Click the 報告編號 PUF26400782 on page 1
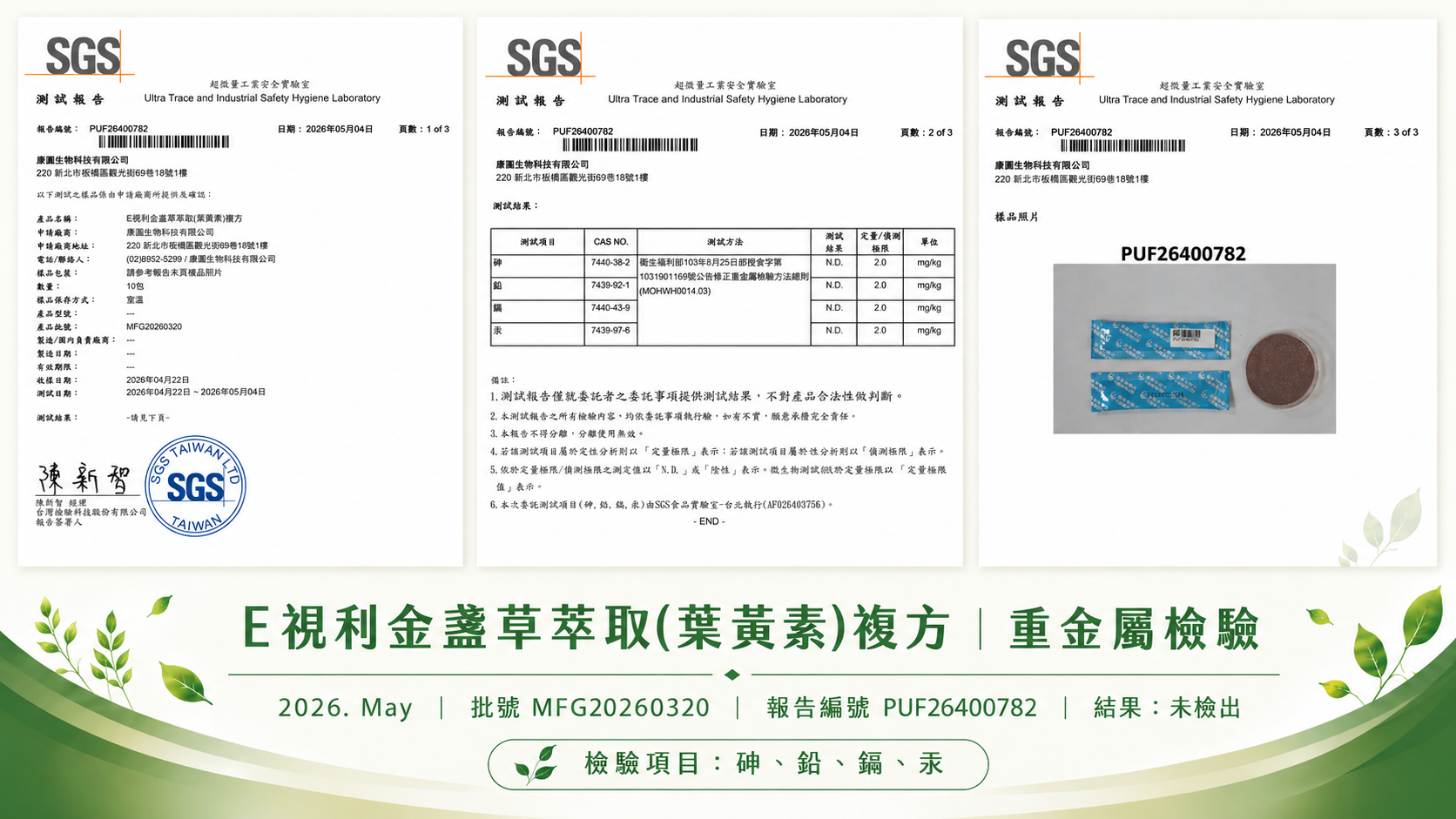 (92, 129)
